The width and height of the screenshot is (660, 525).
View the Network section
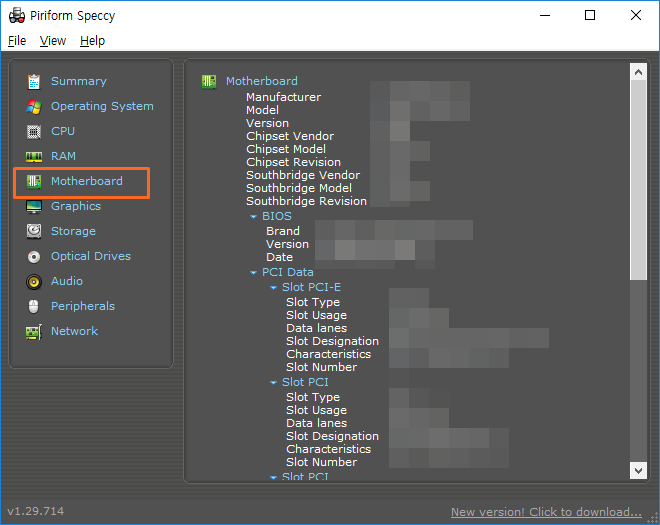click(x=75, y=331)
